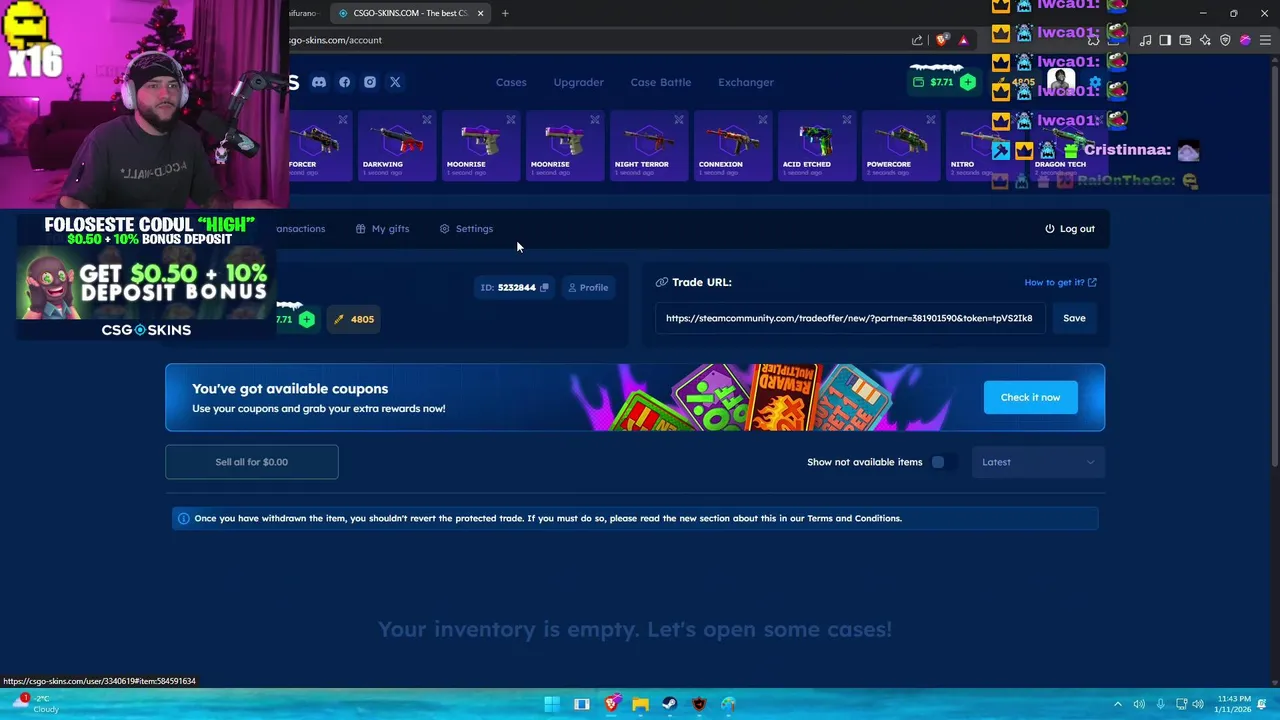This screenshot has height=720, width=1280.
Task: Open the Upgrader menu item
Action: coord(579,82)
